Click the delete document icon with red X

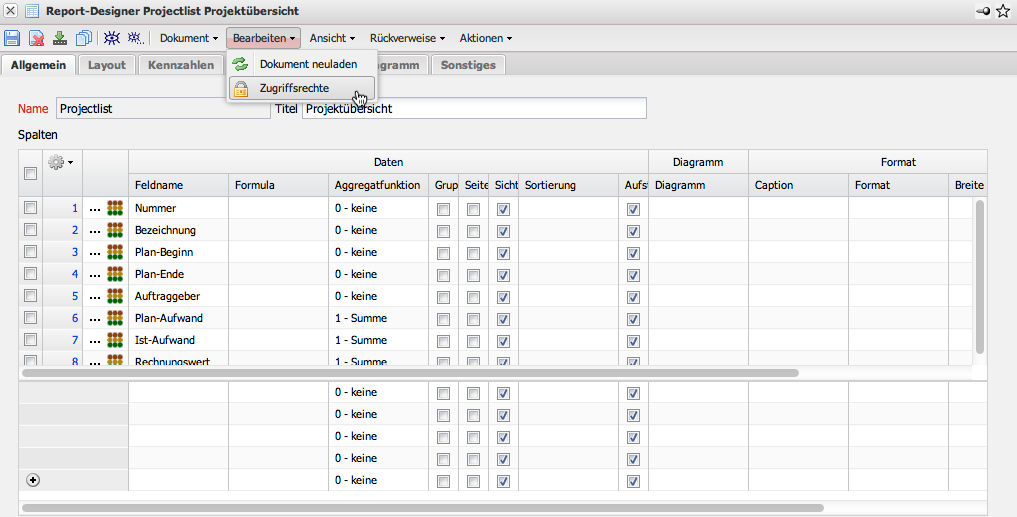coord(36,38)
